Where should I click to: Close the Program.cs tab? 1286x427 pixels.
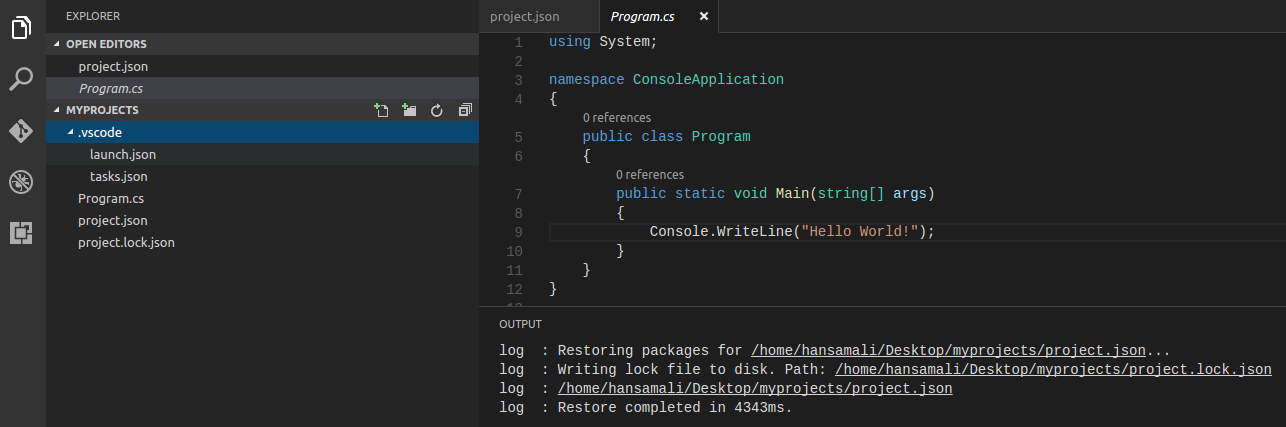coord(704,16)
